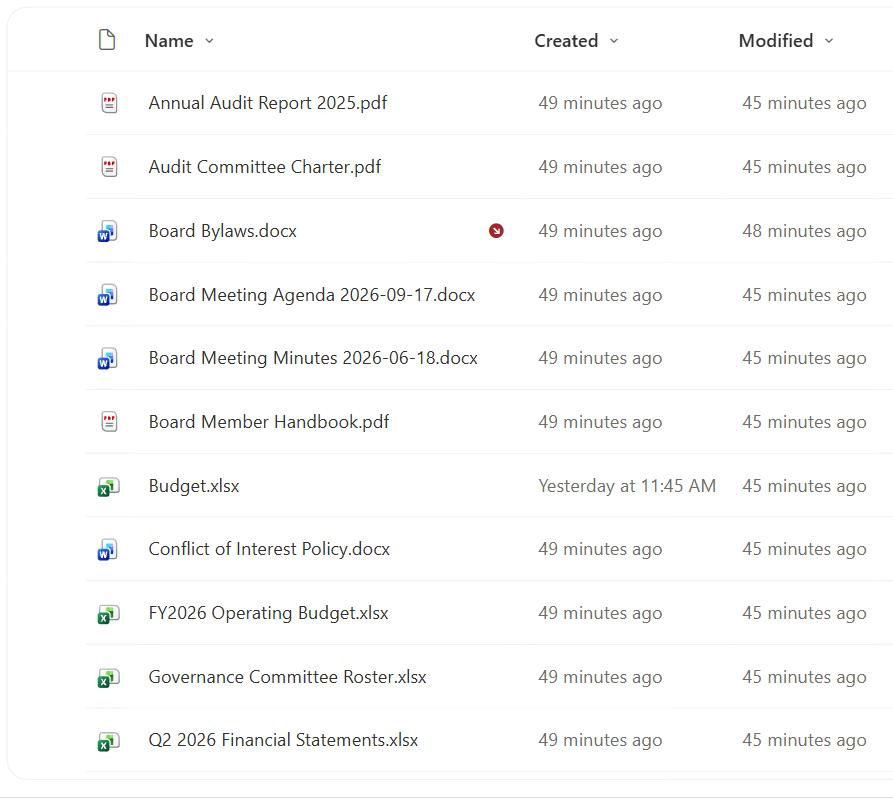This screenshot has width=893, height=799.
Task: Click created time of Annual Audit Report 2025
Action: point(600,103)
